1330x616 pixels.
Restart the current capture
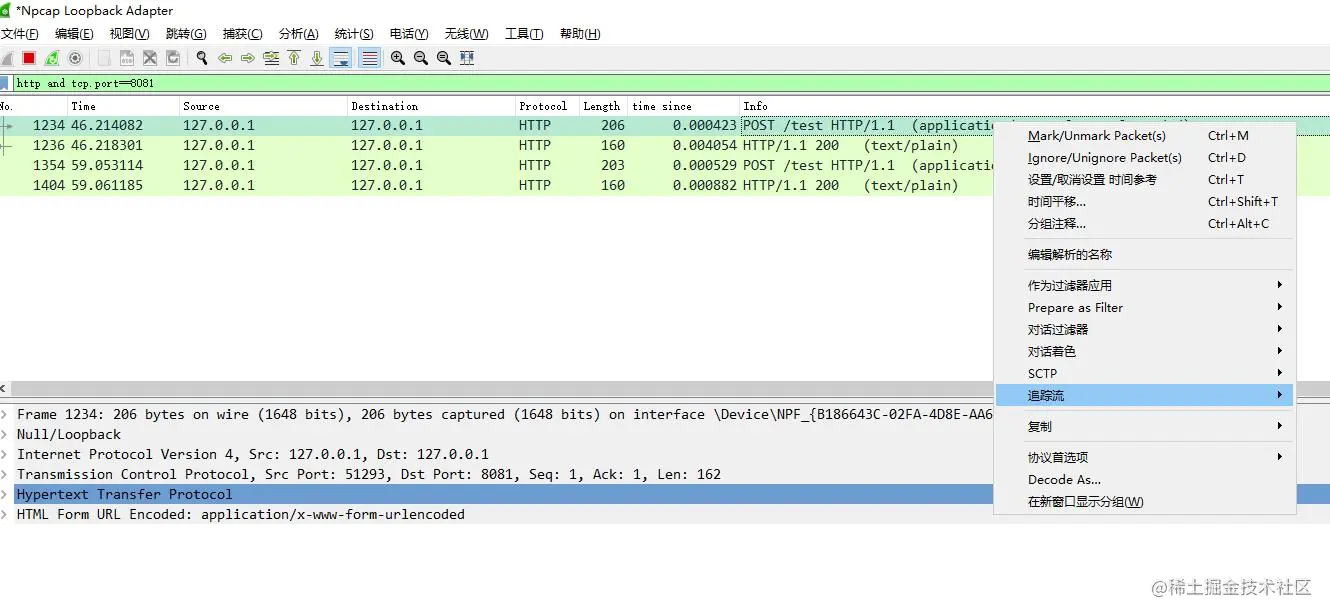coord(52,58)
